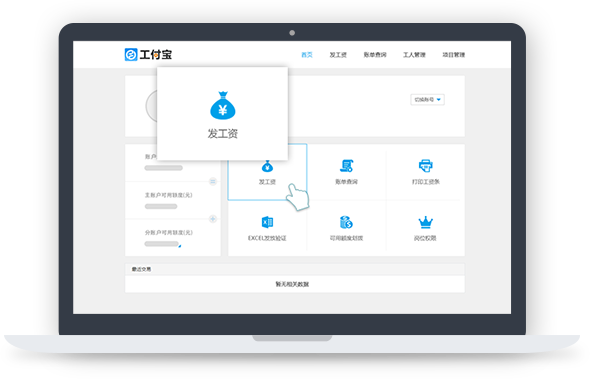
Task: Open 工人管理 in the top navigation
Action: 414,55
